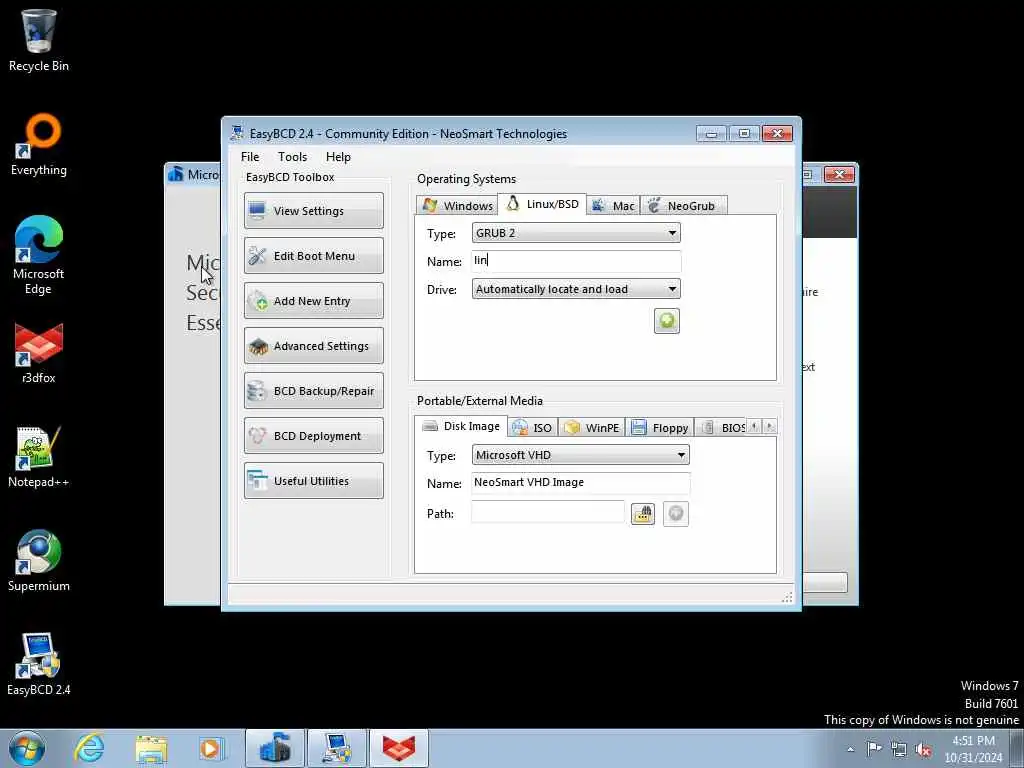Maximize the EasyBCD window
The image size is (1024, 768).
pyautogui.click(x=744, y=134)
